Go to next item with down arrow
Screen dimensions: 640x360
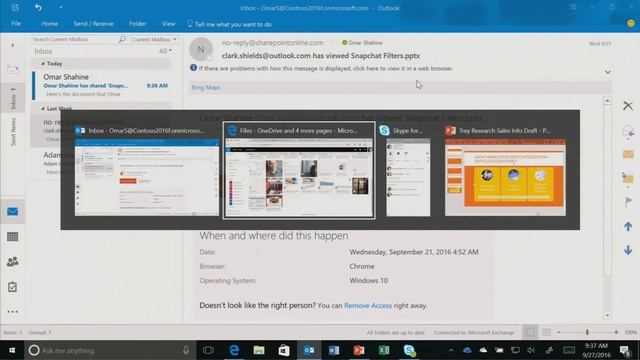[x=628, y=250]
